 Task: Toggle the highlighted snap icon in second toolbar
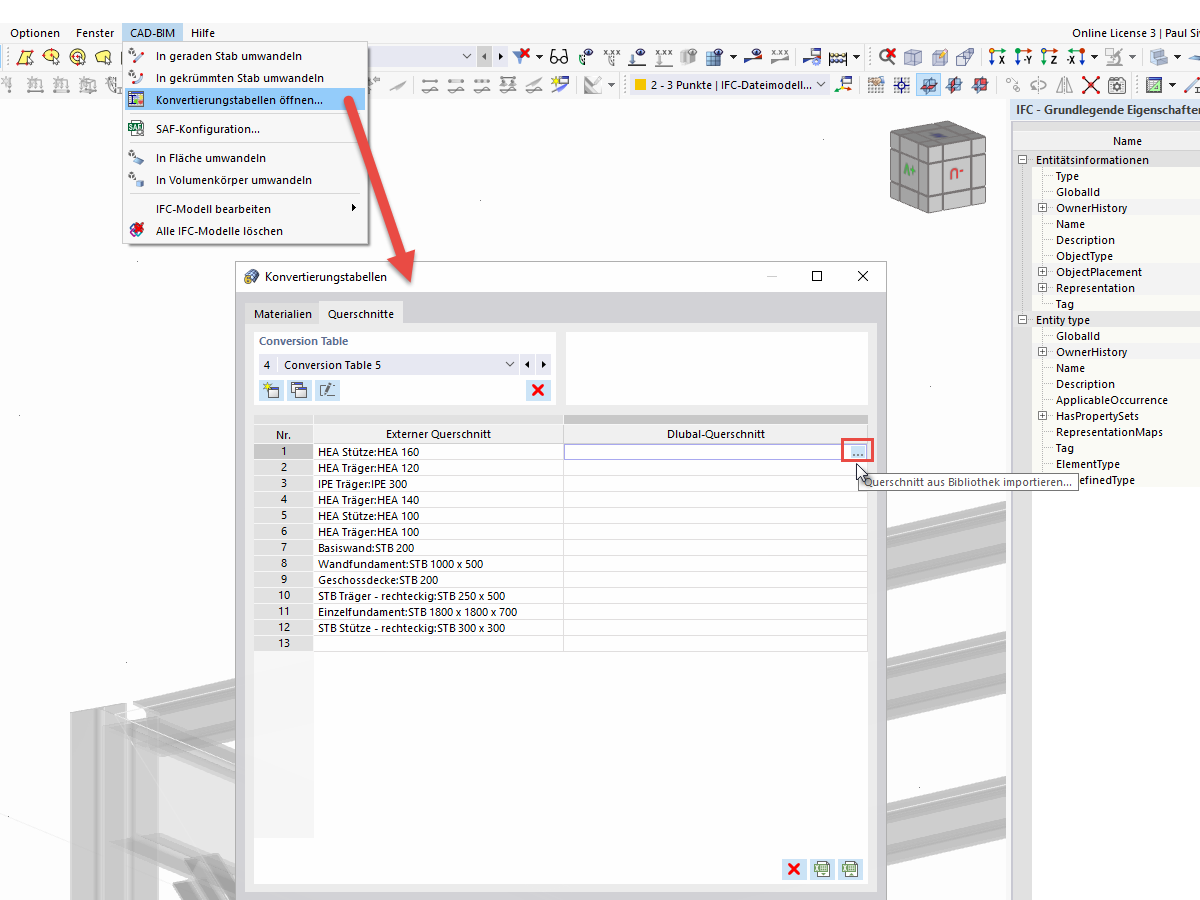point(929,85)
